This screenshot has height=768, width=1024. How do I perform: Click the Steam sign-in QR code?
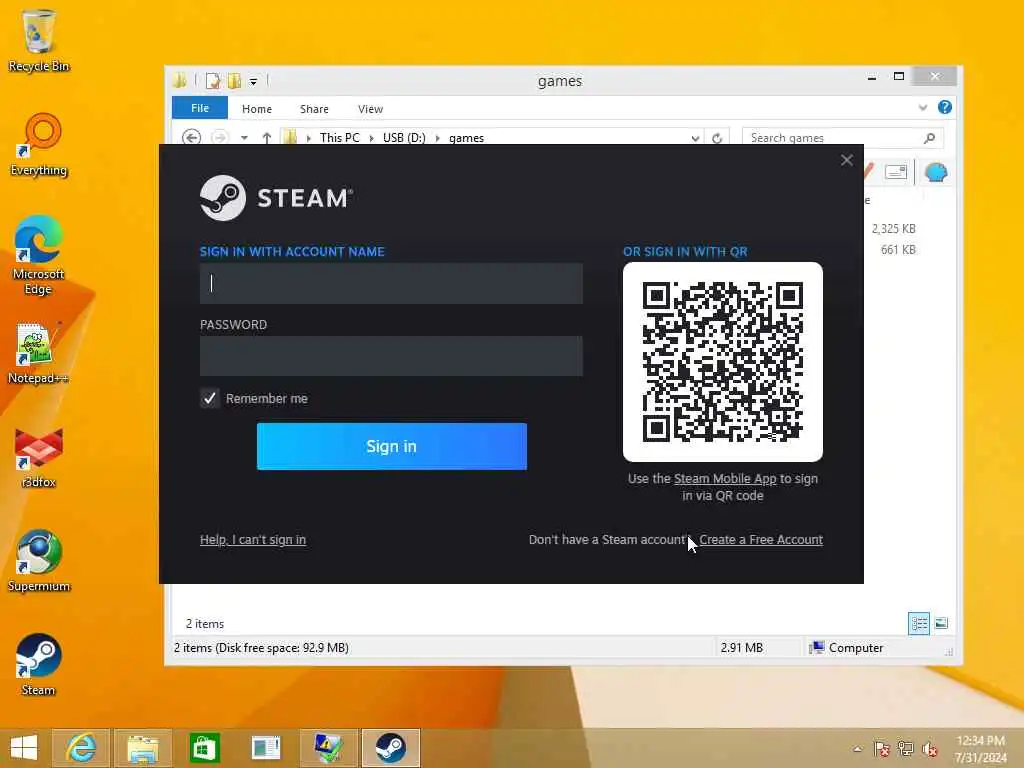click(x=722, y=362)
